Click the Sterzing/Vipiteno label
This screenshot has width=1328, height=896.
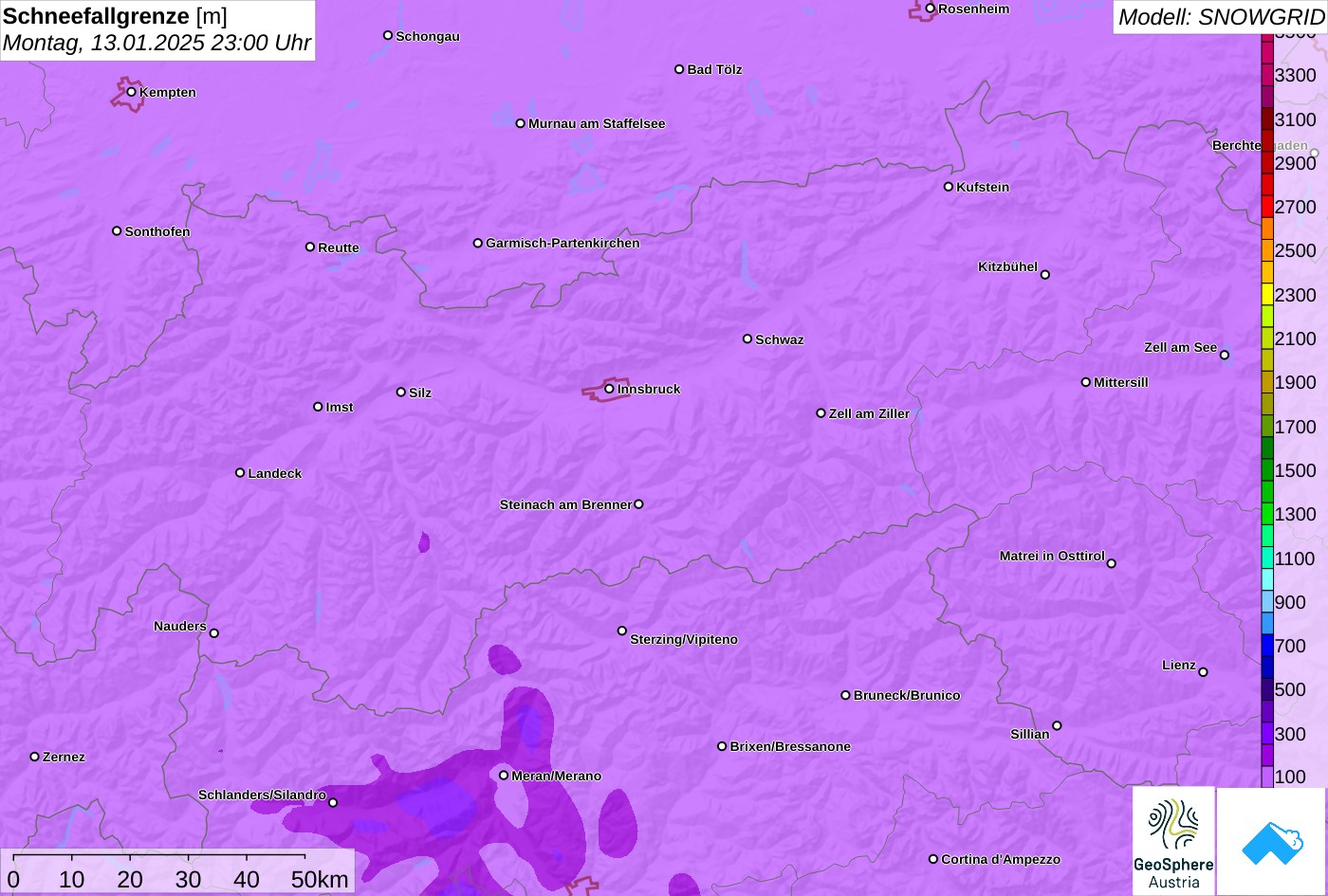[684, 639]
